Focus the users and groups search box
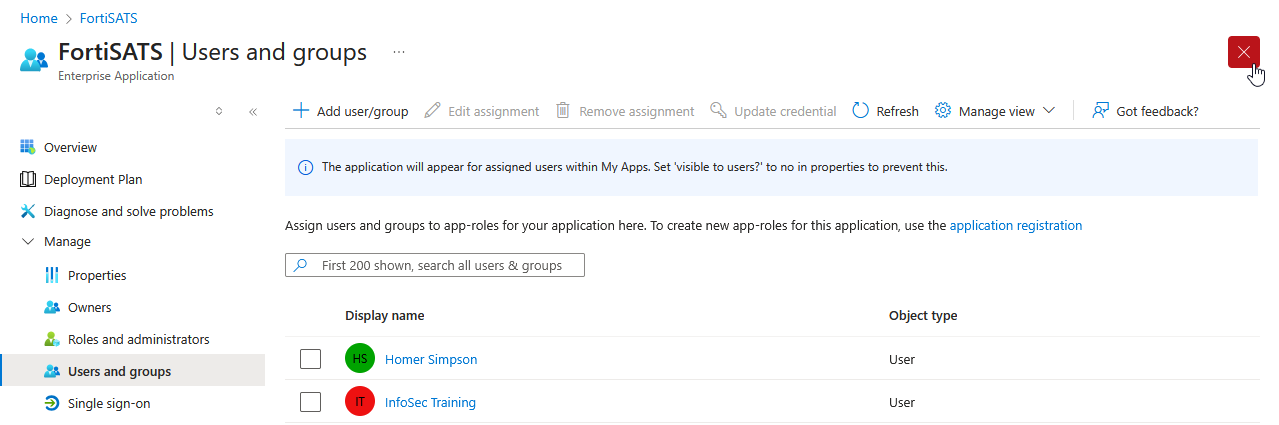 pyautogui.click(x=435, y=265)
